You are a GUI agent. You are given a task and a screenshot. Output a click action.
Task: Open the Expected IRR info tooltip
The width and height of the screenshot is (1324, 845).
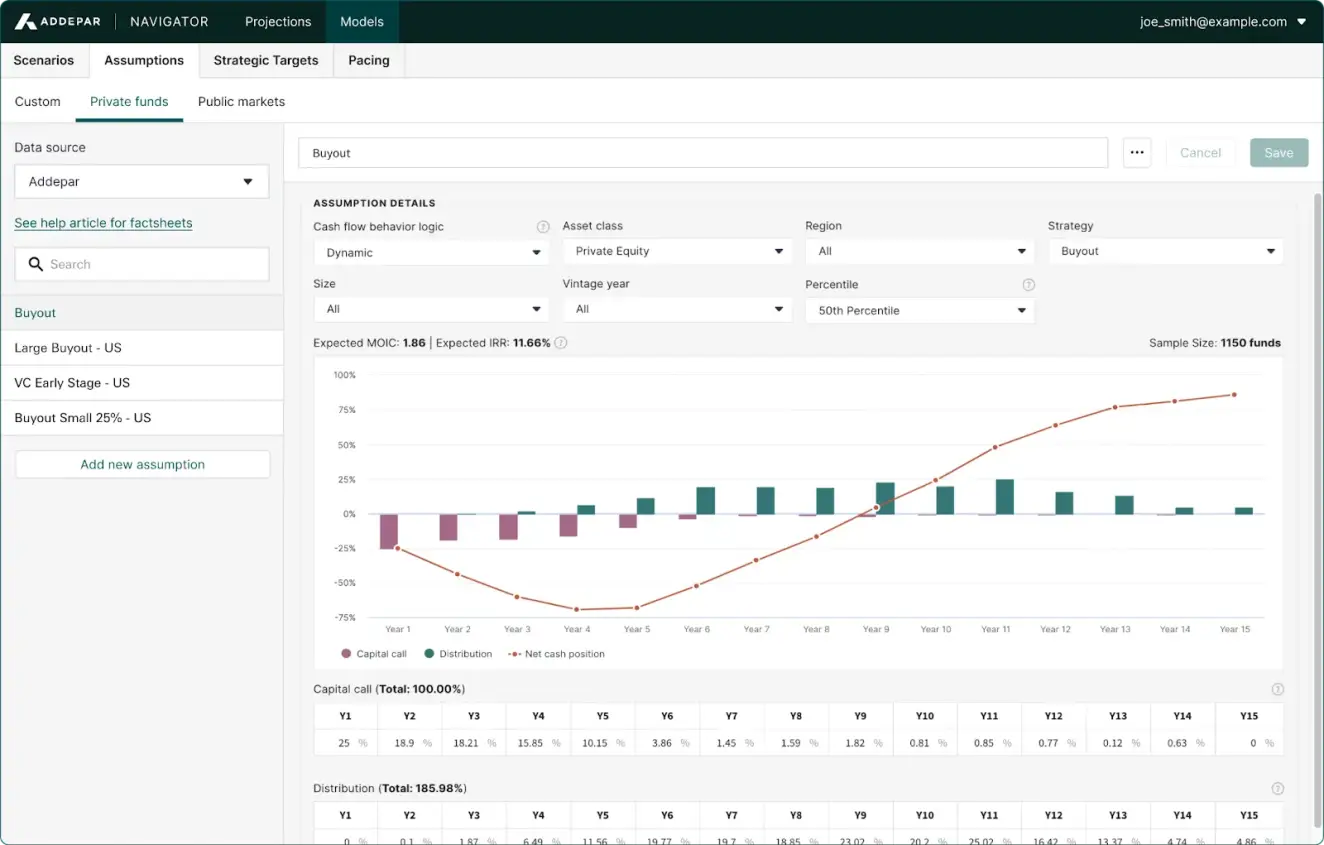pyautogui.click(x=561, y=342)
